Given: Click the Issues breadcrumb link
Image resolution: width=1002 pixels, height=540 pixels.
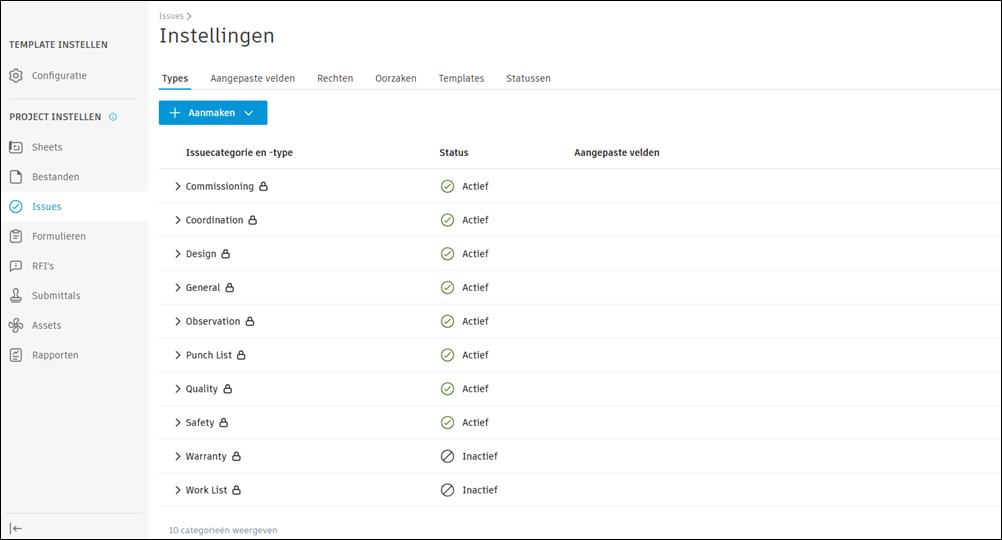Looking at the screenshot, I should [171, 16].
